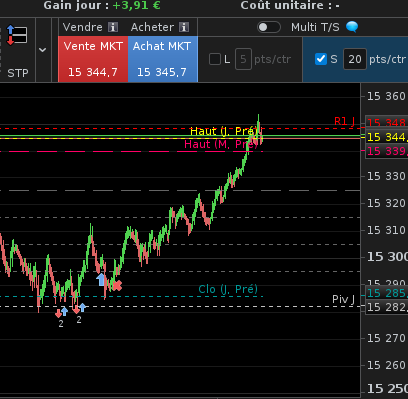Open the Vendre info icon

[x=113, y=27]
